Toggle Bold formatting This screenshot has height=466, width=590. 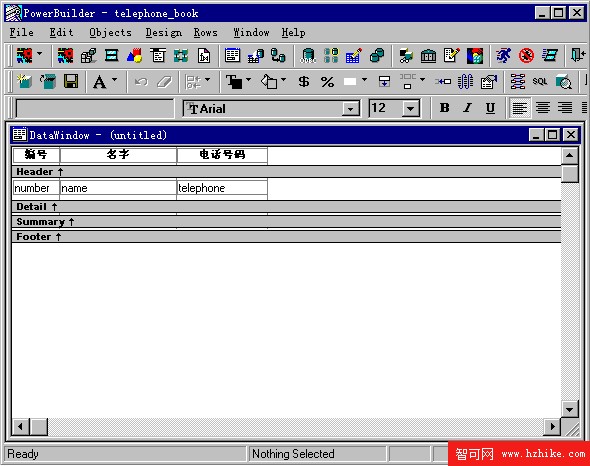pos(444,108)
